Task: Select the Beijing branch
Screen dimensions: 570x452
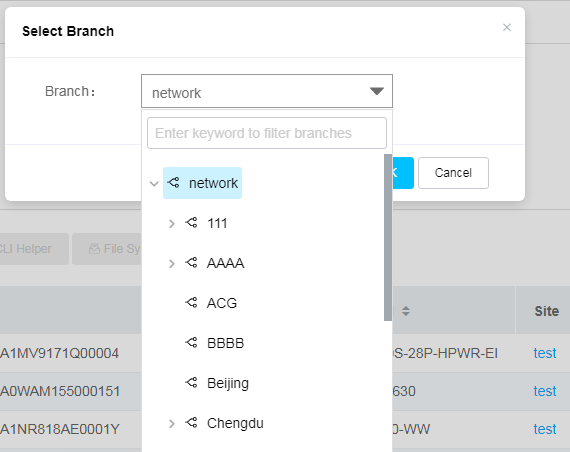Action: (228, 383)
